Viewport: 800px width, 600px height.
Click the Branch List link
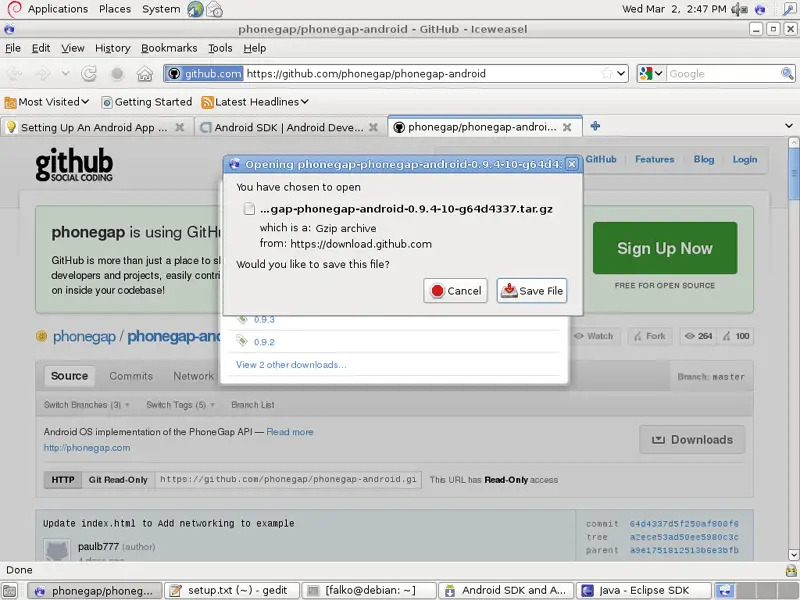point(253,405)
